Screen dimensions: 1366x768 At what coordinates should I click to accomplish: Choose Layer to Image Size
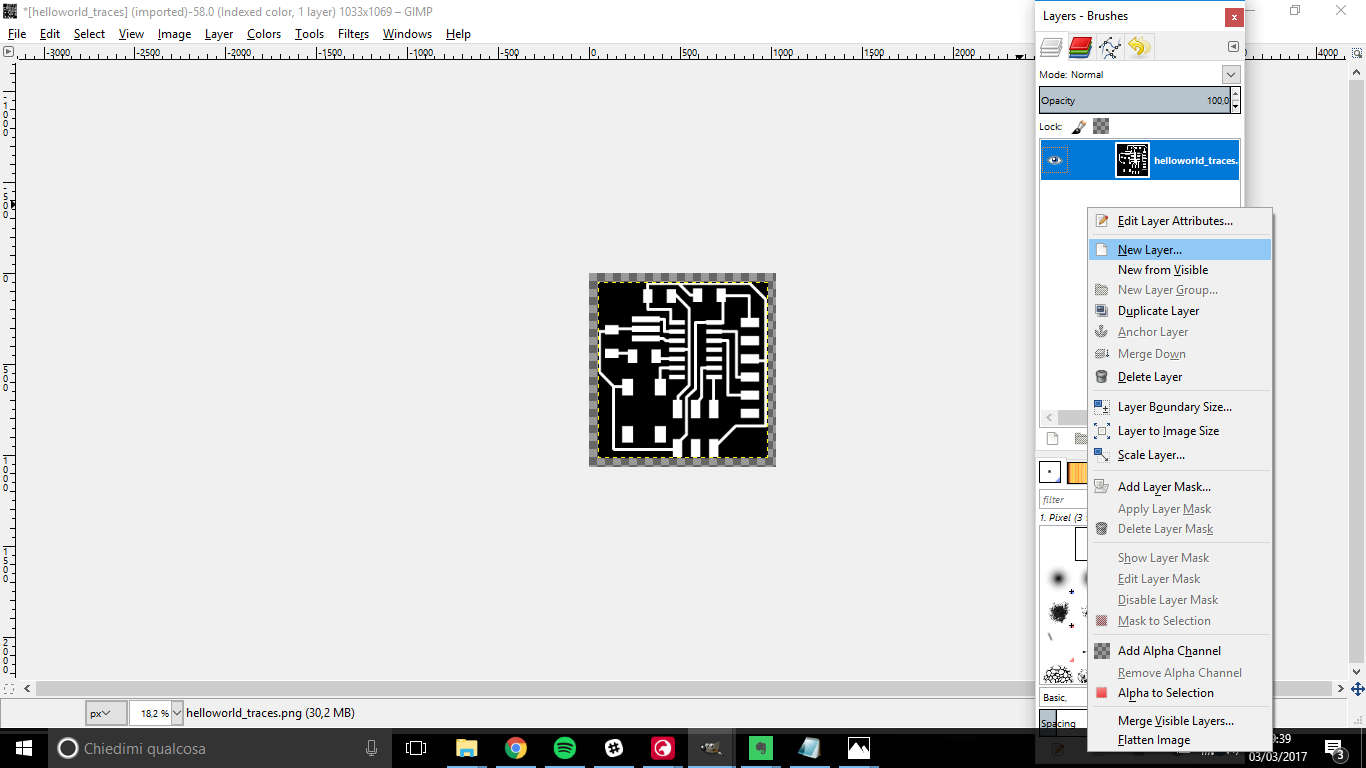point(1180,431)
